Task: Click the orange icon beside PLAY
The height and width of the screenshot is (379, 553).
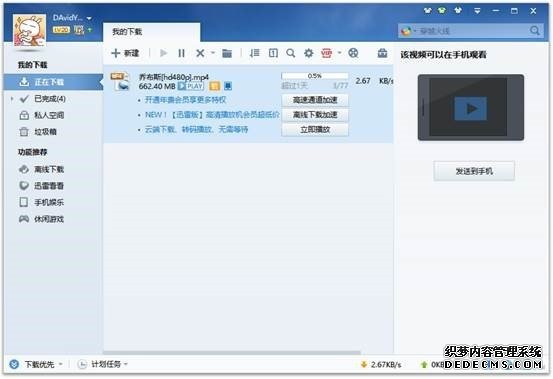Action: point(214,86)
